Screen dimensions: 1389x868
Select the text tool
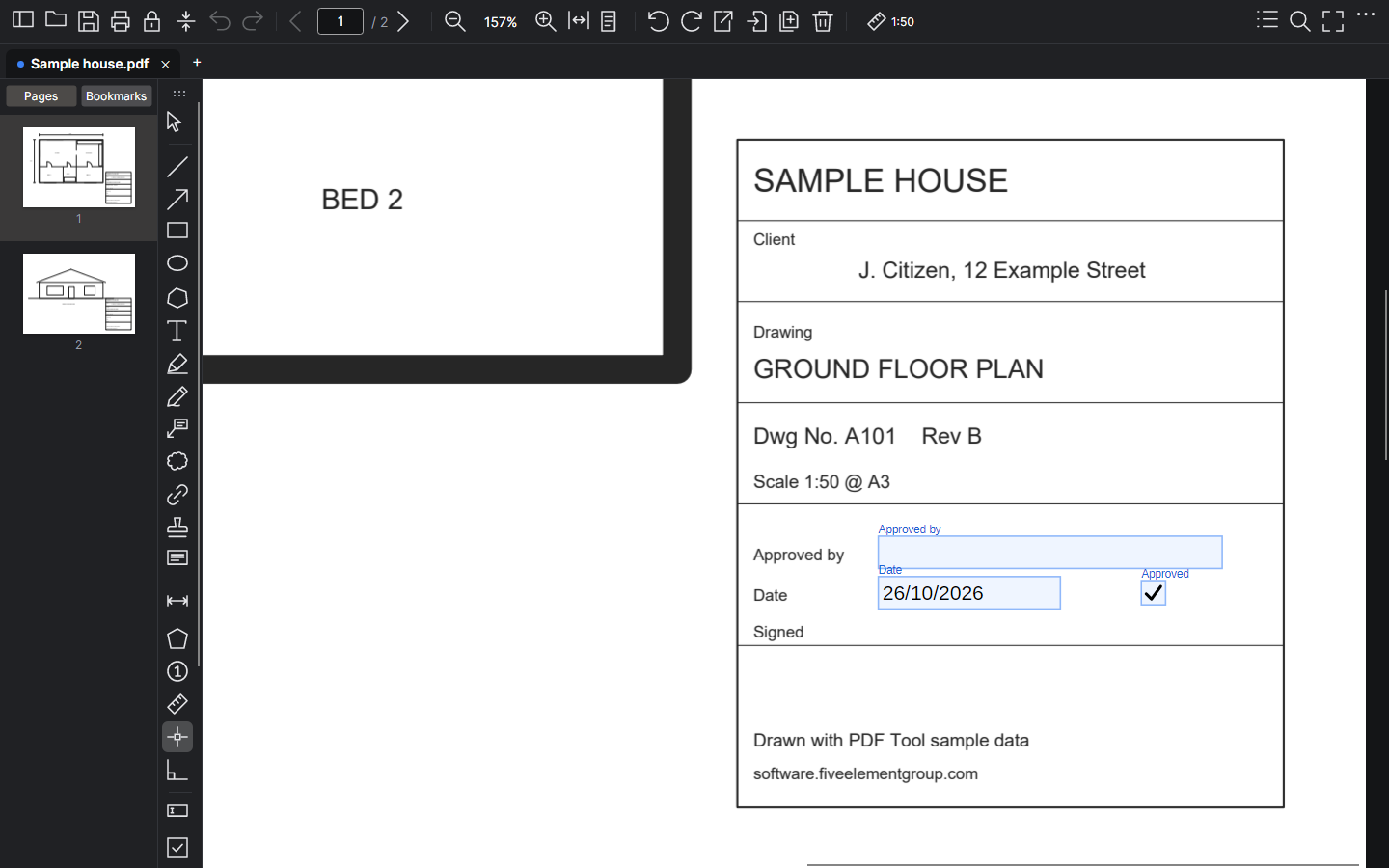click(x=177, y=331)
